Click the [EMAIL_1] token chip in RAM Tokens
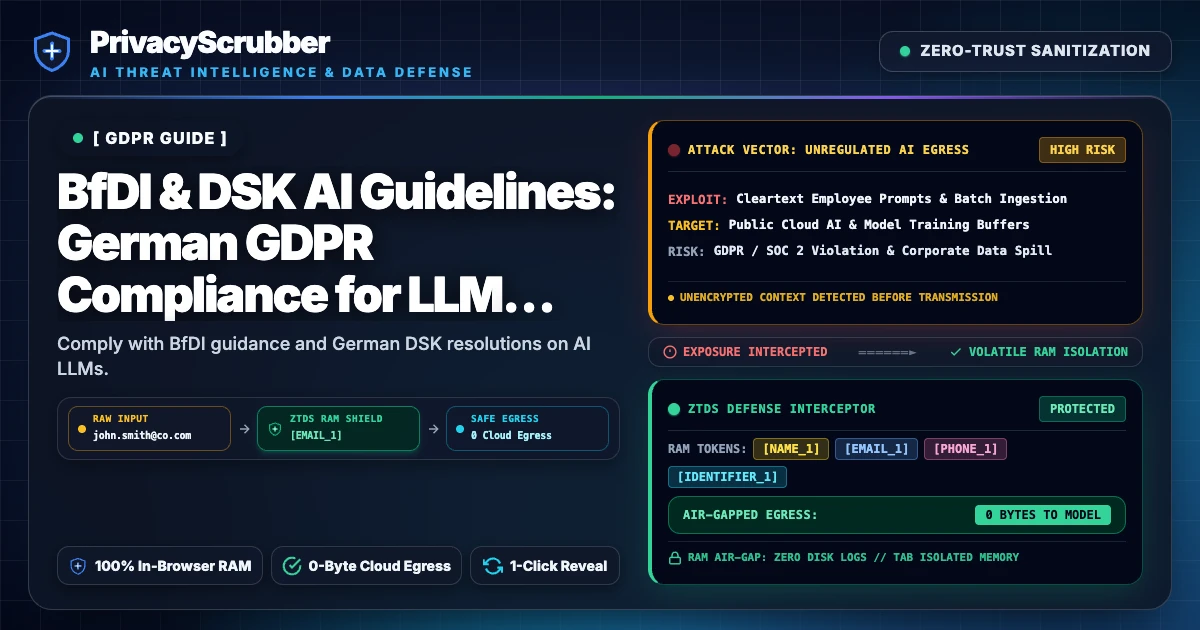Viewport: 1200px width, 630px height. (876, 449)
